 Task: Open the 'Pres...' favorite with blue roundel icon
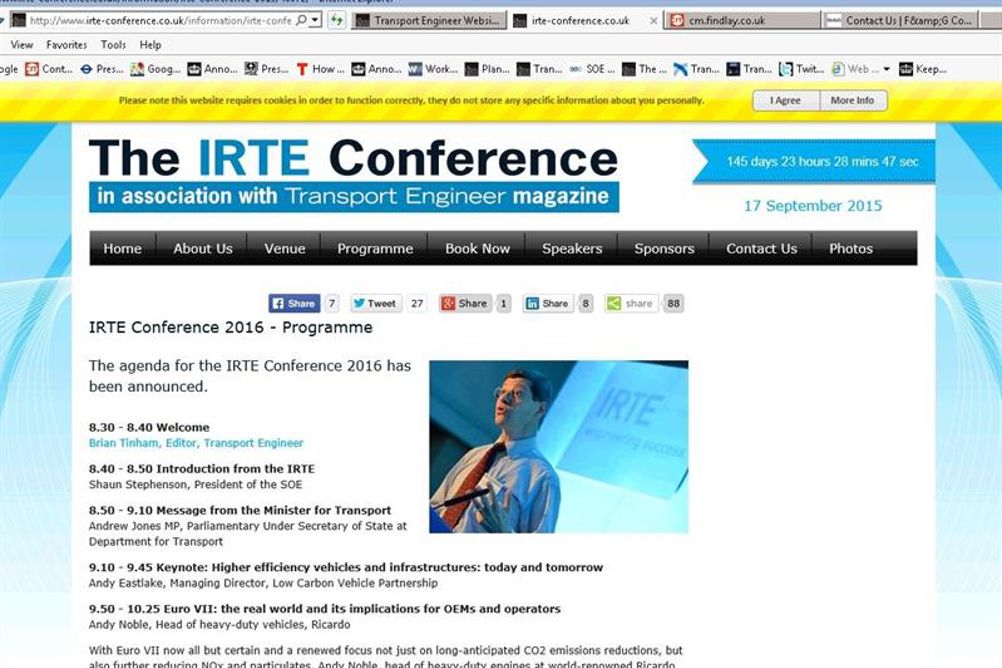coord(102,69)
